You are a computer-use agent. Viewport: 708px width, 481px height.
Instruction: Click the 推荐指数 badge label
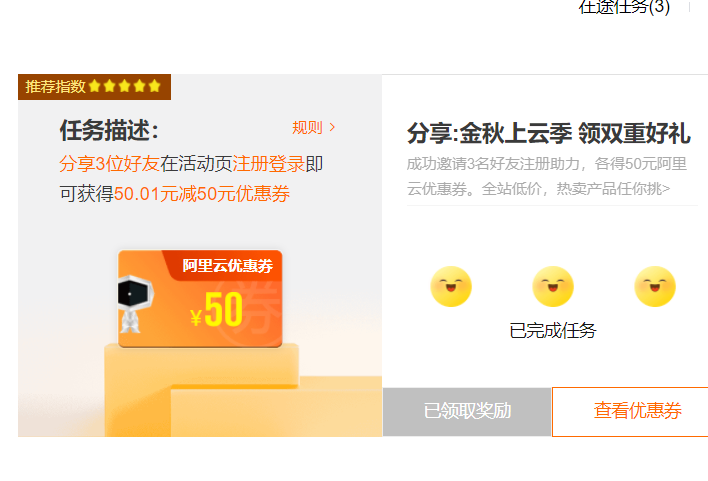click(x=55, y=86)
